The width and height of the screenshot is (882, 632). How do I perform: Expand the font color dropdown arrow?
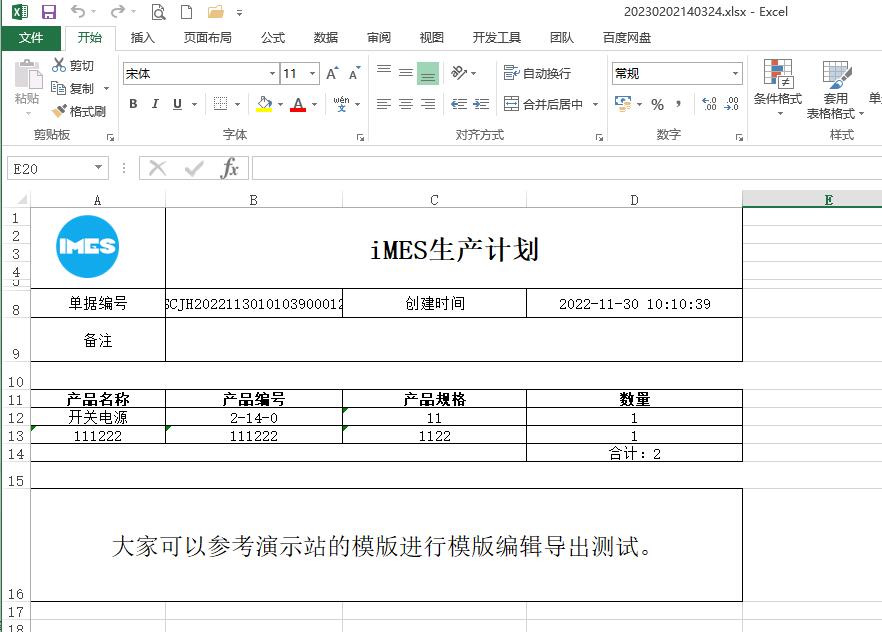(314, 104)
